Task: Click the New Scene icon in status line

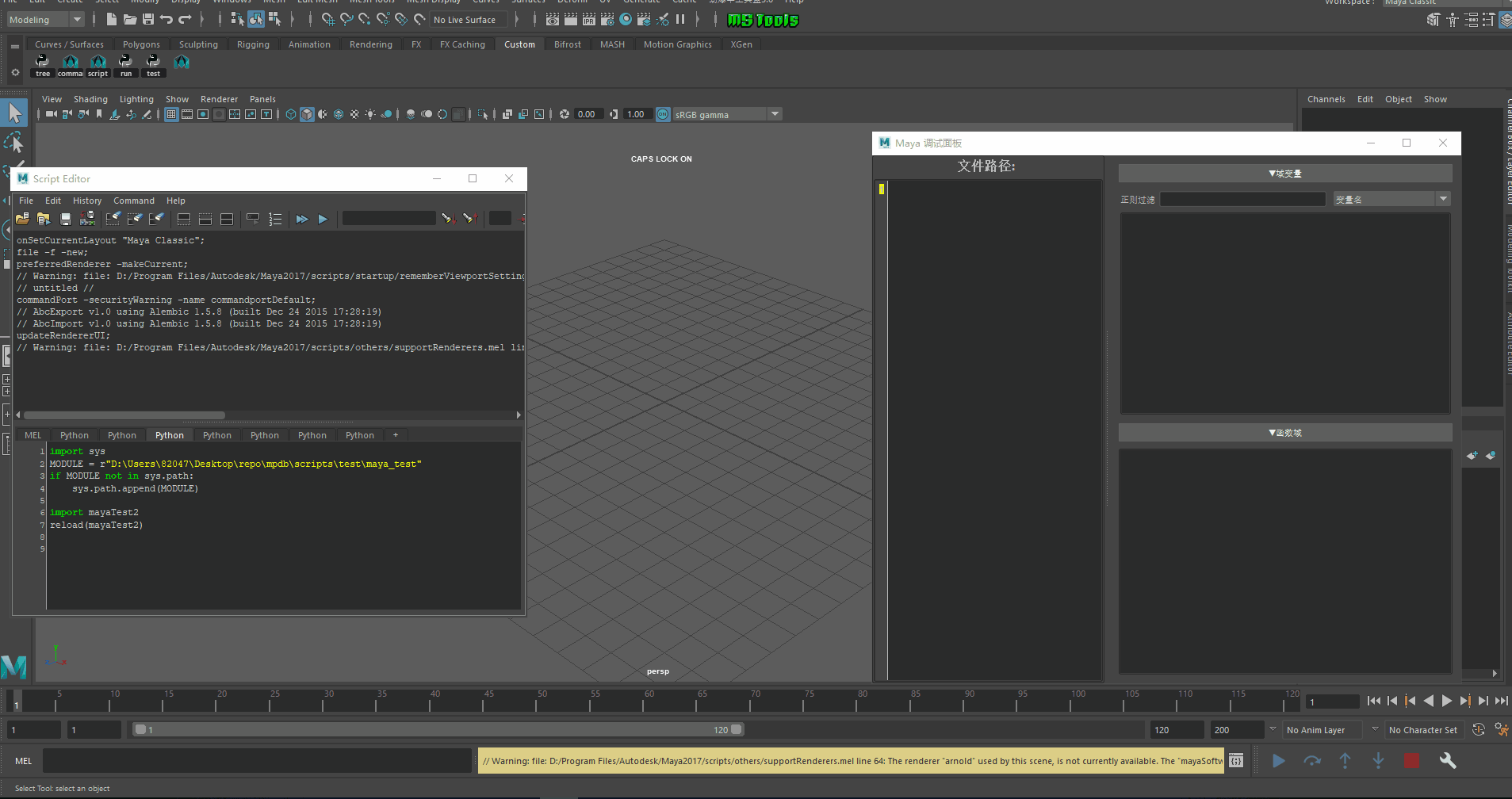Action: [x=111, y=19]
